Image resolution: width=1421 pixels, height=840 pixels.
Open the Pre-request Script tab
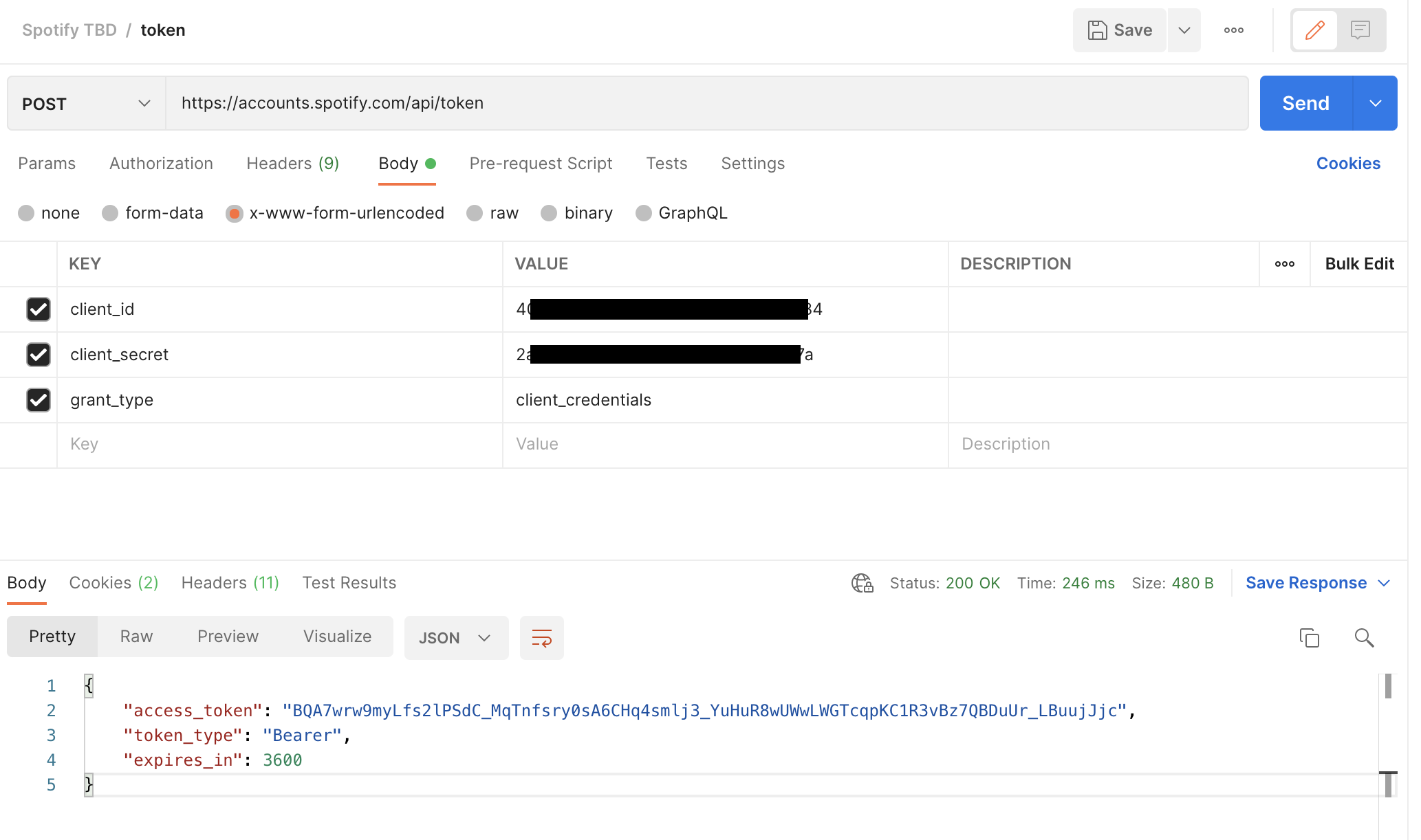[x=541, y=164]
